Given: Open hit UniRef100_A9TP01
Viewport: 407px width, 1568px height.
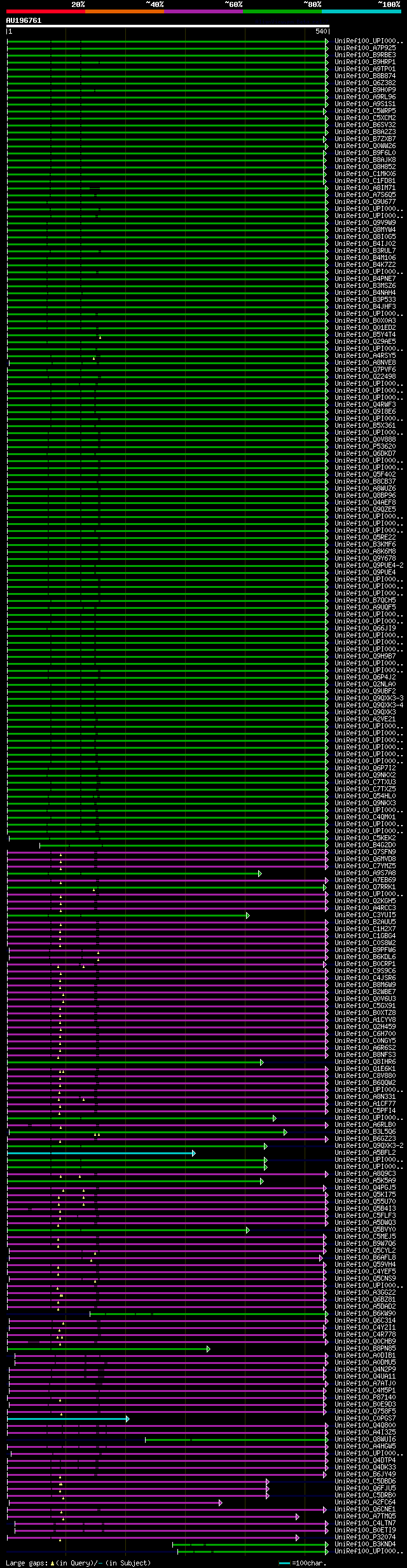Looking at the screenshot, I should click(365, 69).
